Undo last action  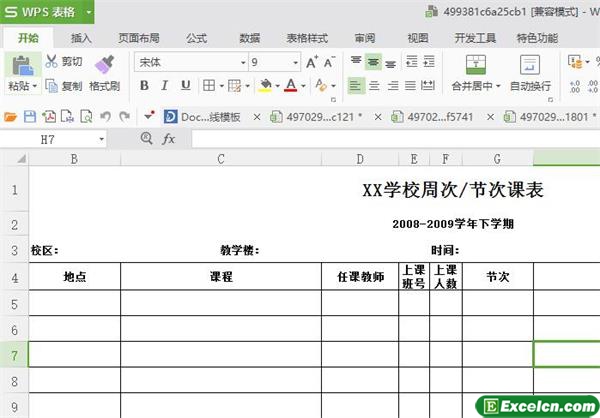[105, 116]
